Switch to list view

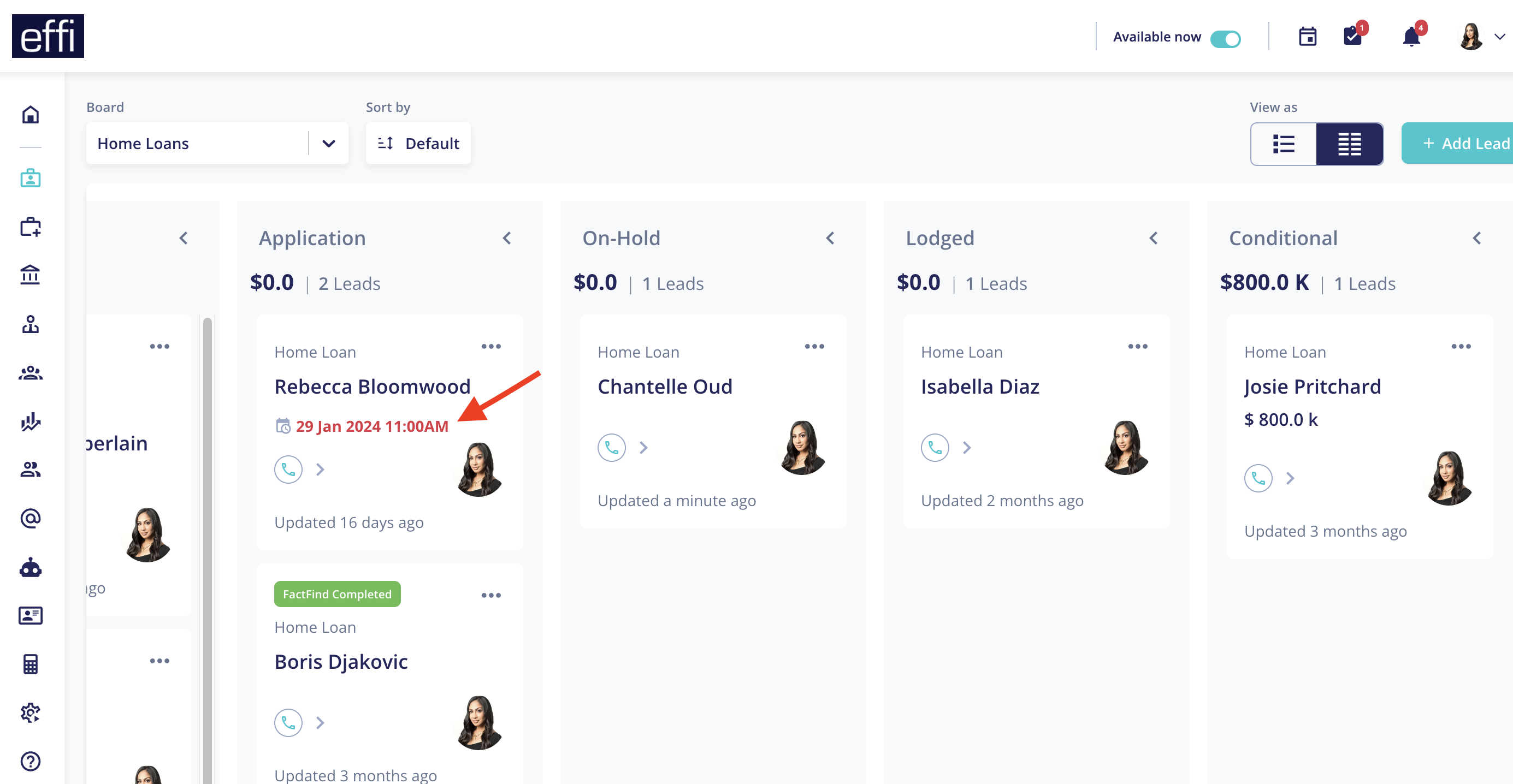[x=1284, y=144]
